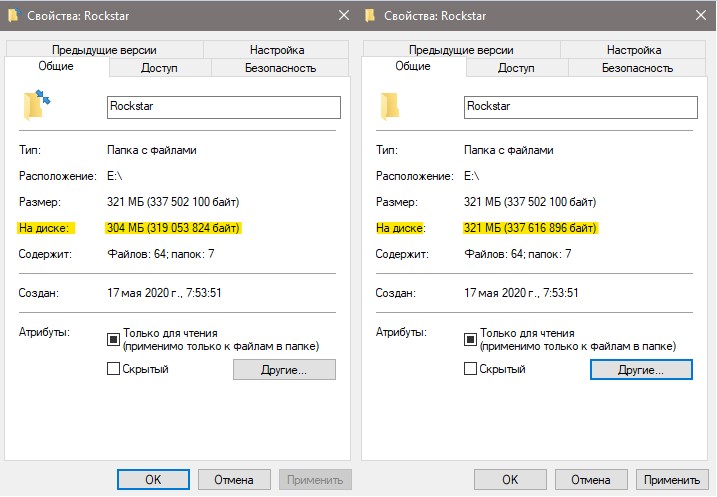Switch to Безопасность tab in left window
This screenshot has width=717, height=497.
coord(280,68)
